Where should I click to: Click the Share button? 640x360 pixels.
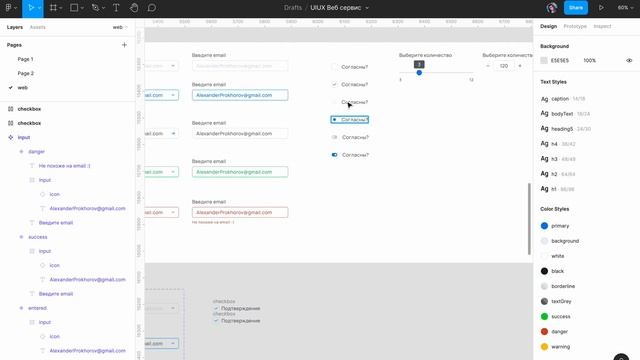pyautogui.click(x=576, y=8)
